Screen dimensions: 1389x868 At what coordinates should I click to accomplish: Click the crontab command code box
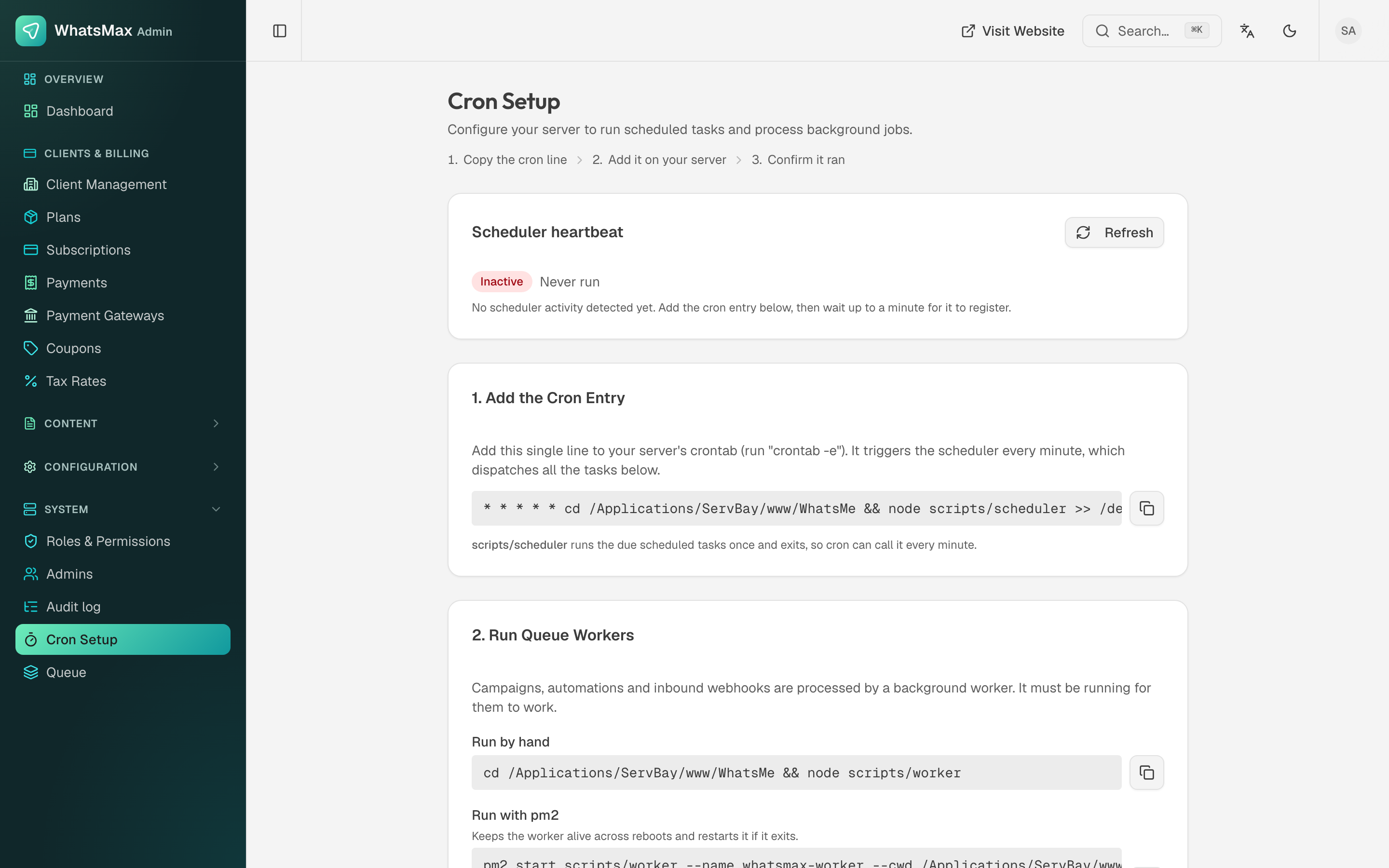click(796, 508)
